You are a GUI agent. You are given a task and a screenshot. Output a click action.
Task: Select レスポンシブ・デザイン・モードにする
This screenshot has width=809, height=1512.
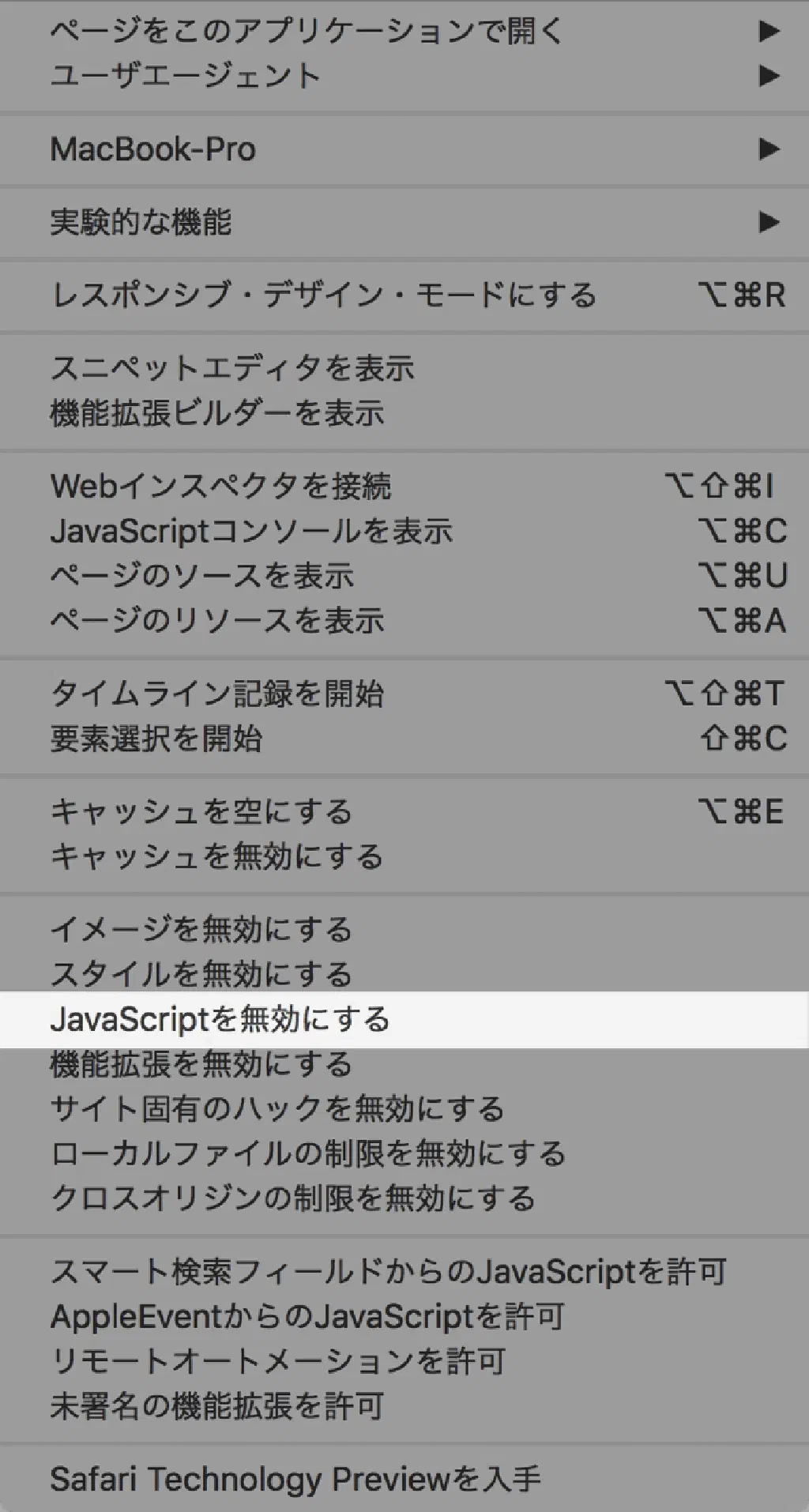[x=323, y=295]
